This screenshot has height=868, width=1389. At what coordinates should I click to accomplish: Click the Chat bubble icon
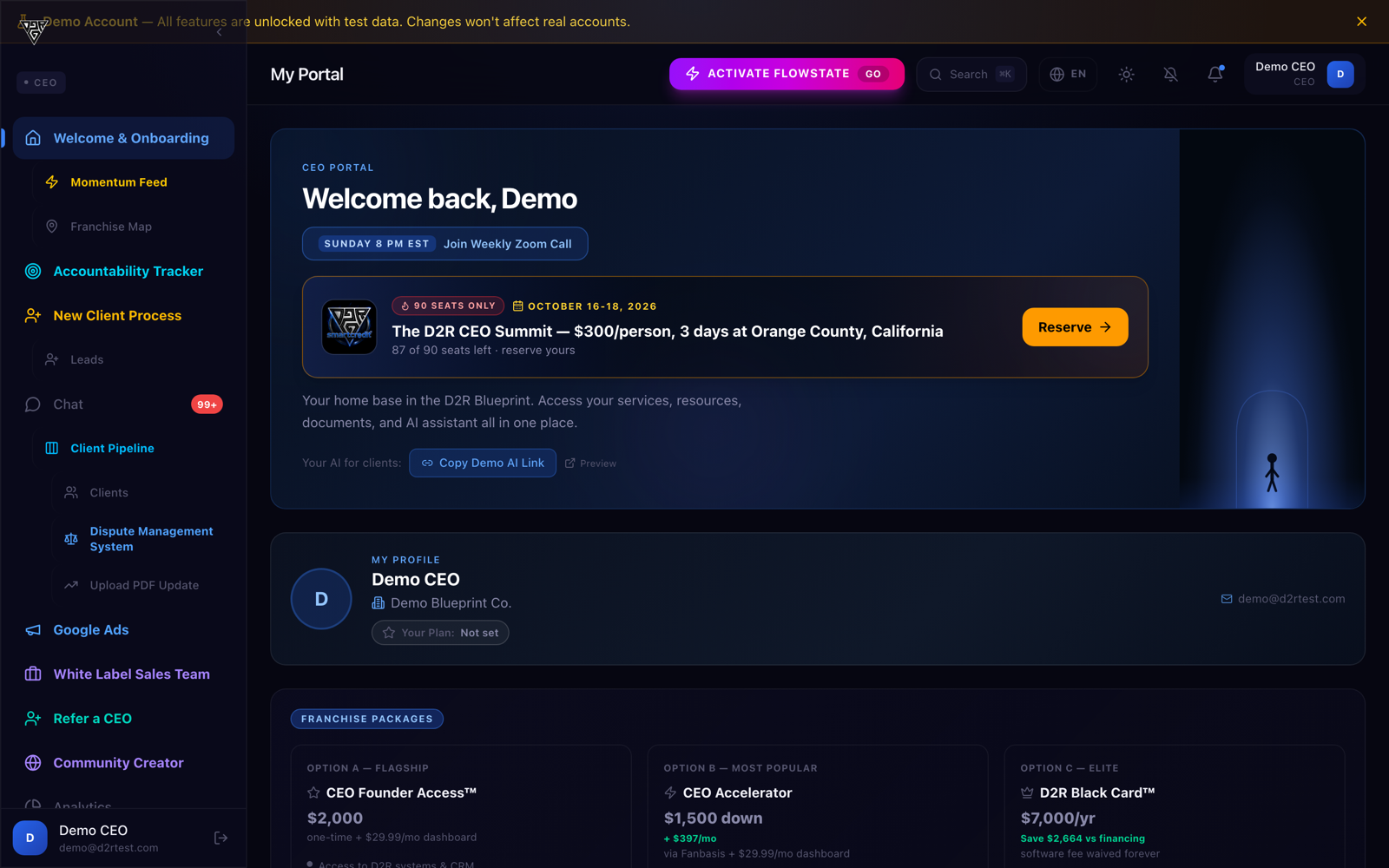tap(33, 404)
